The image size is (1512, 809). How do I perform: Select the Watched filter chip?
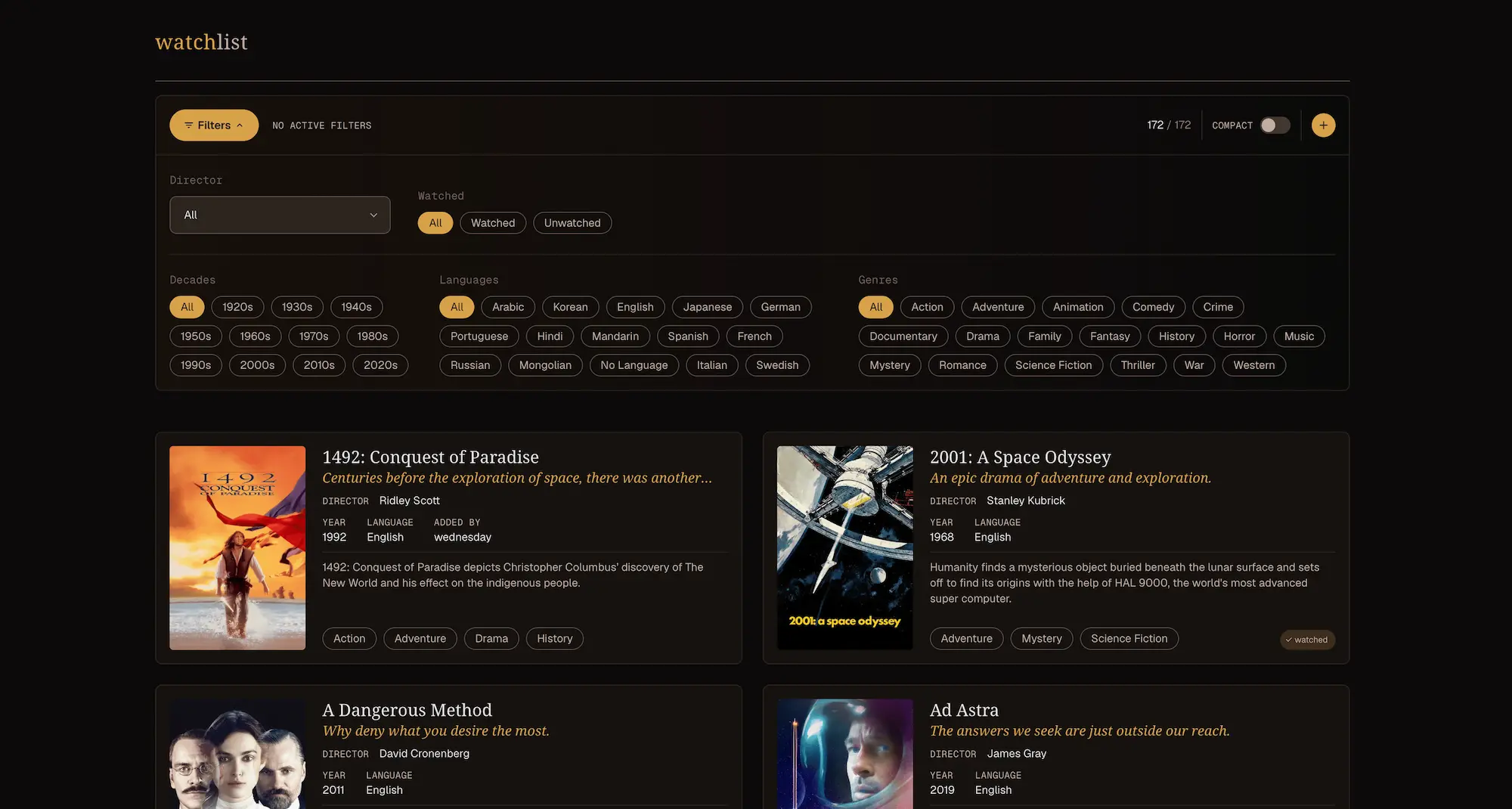click(x=493, y=223)
